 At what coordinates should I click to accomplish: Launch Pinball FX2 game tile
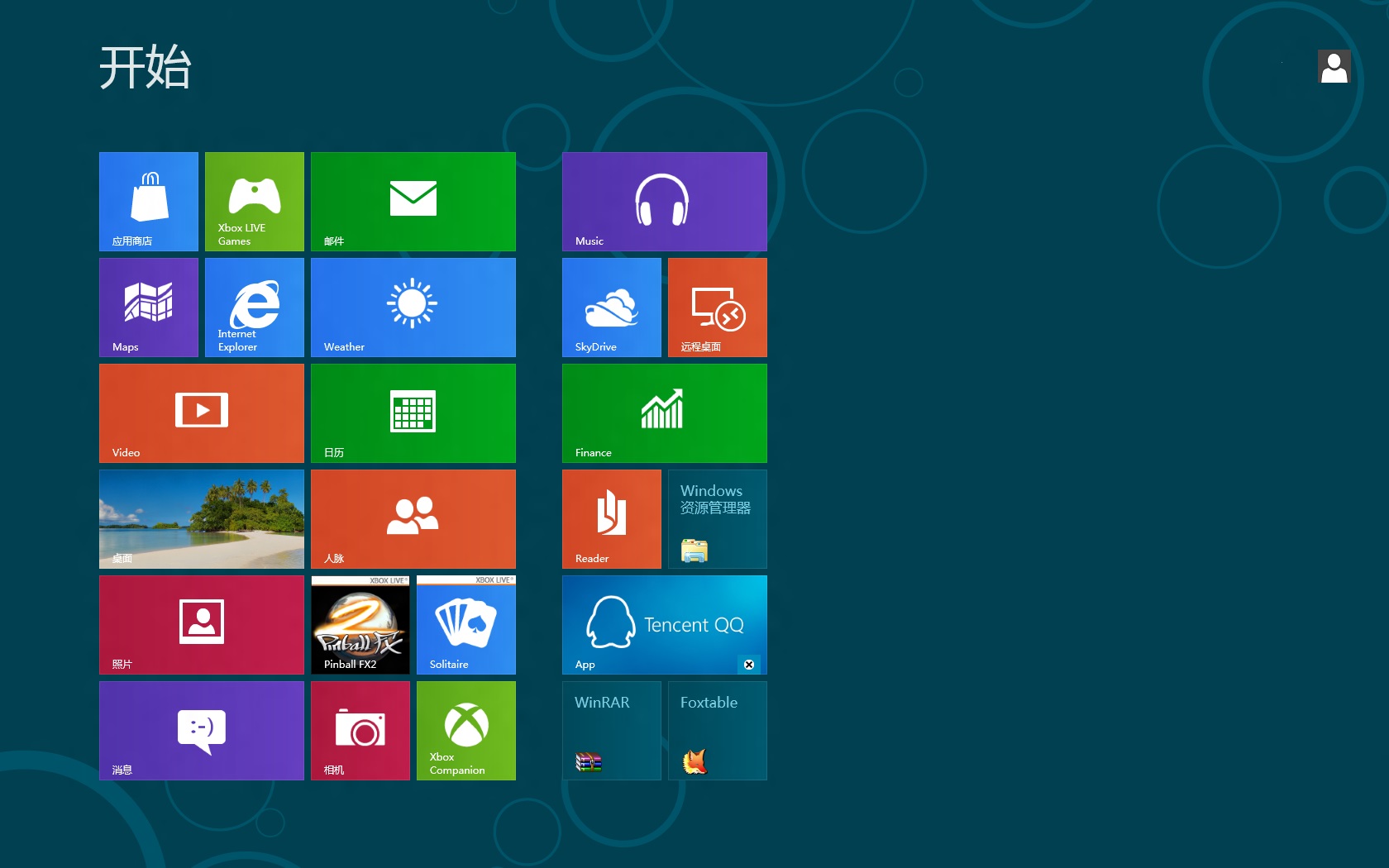click(x=360, y=625)
